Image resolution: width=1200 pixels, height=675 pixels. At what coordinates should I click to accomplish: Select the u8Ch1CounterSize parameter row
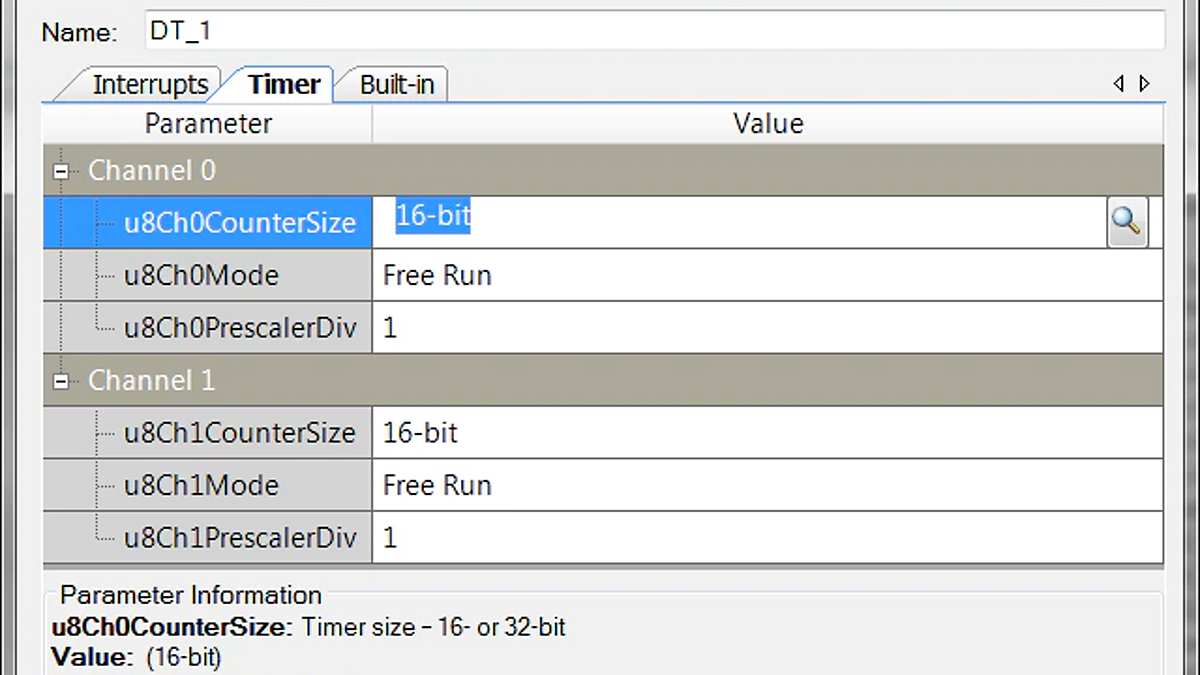click(239, 432)
